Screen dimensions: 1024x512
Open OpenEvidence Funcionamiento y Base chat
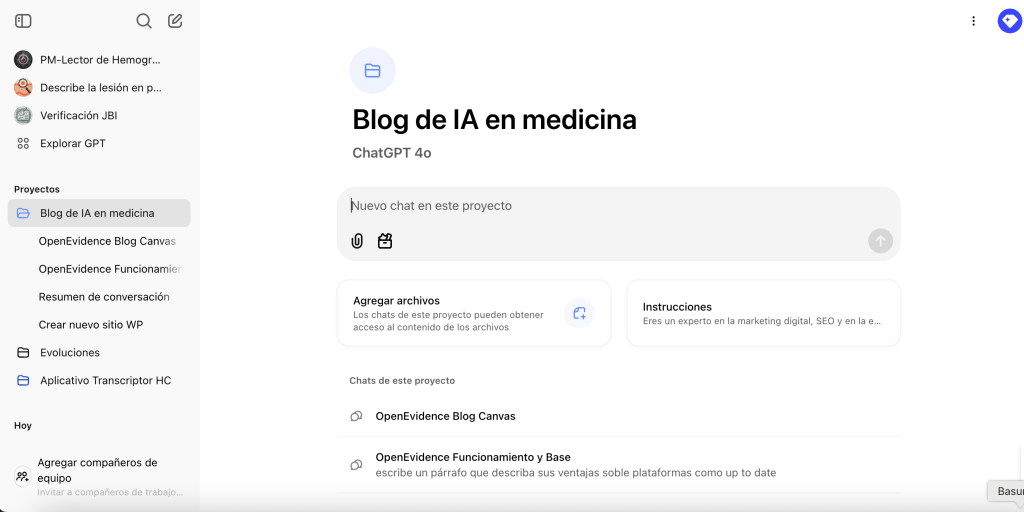(472, 457)
